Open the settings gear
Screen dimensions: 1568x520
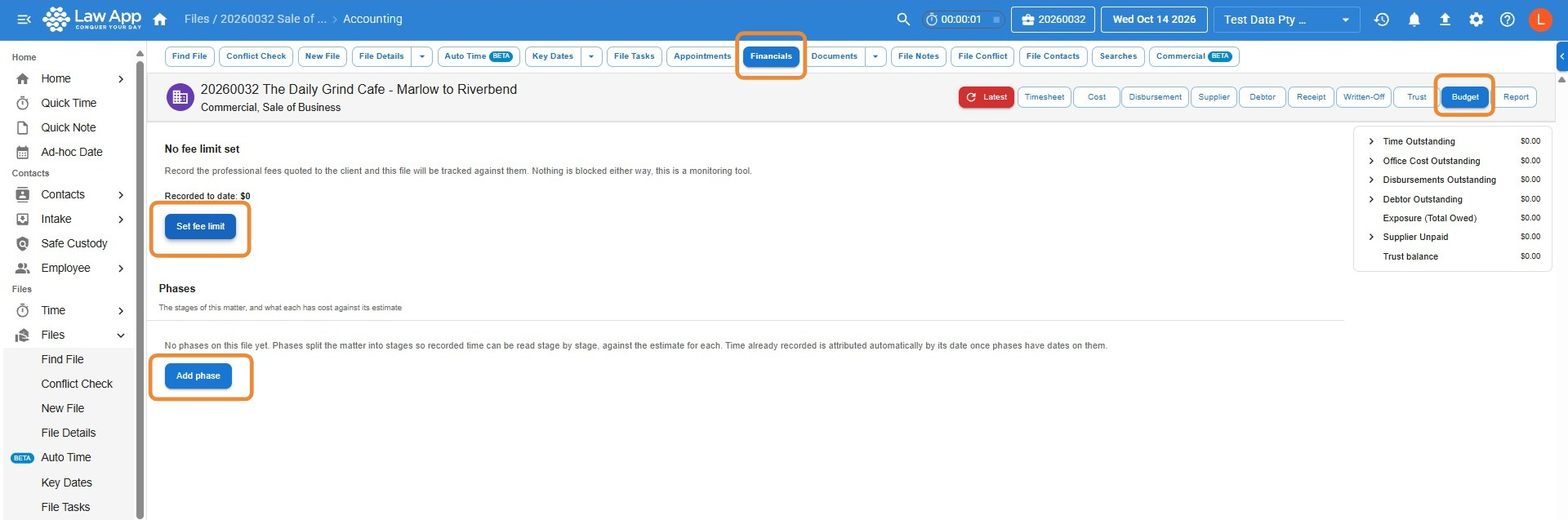click(x=1476, y=20)
